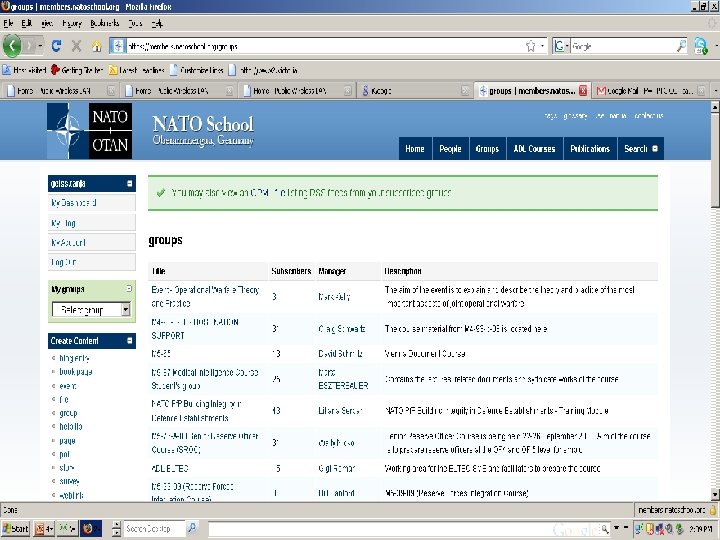
Task: Collapse the user name sidebar block
Action: (129, 183)
